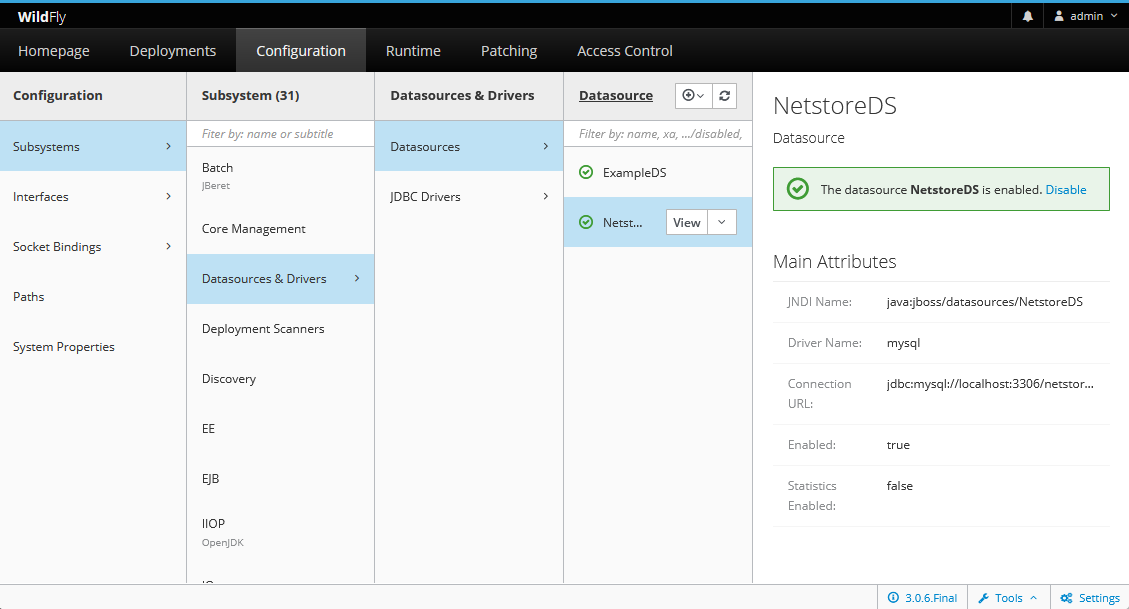The width and height of the screenshot is (1129, 609).
Task: Click the Enabled value true
Action: pyautogui.click(x=898, y=445)
